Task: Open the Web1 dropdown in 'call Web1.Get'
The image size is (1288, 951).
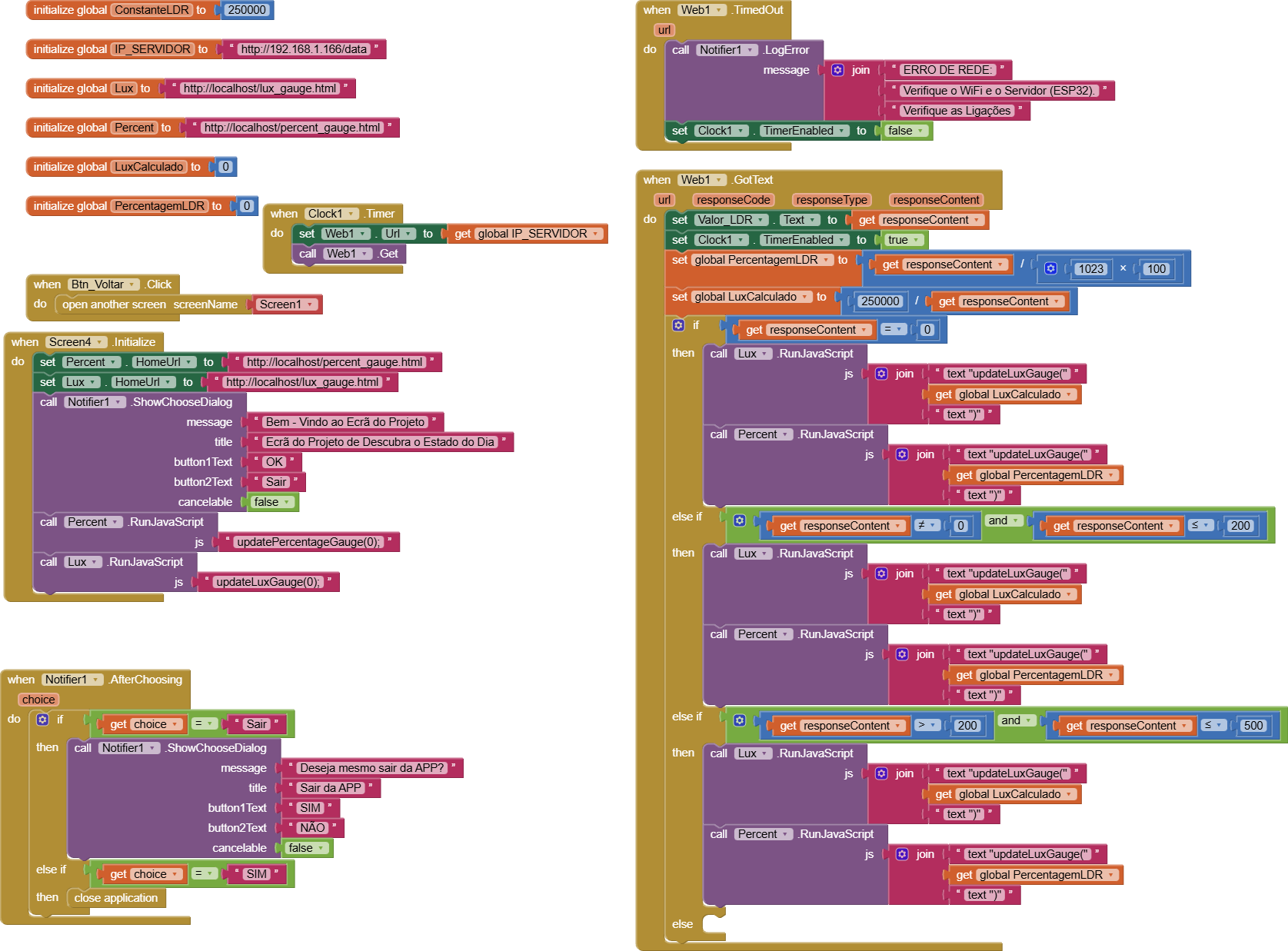Action: [348, 254]
